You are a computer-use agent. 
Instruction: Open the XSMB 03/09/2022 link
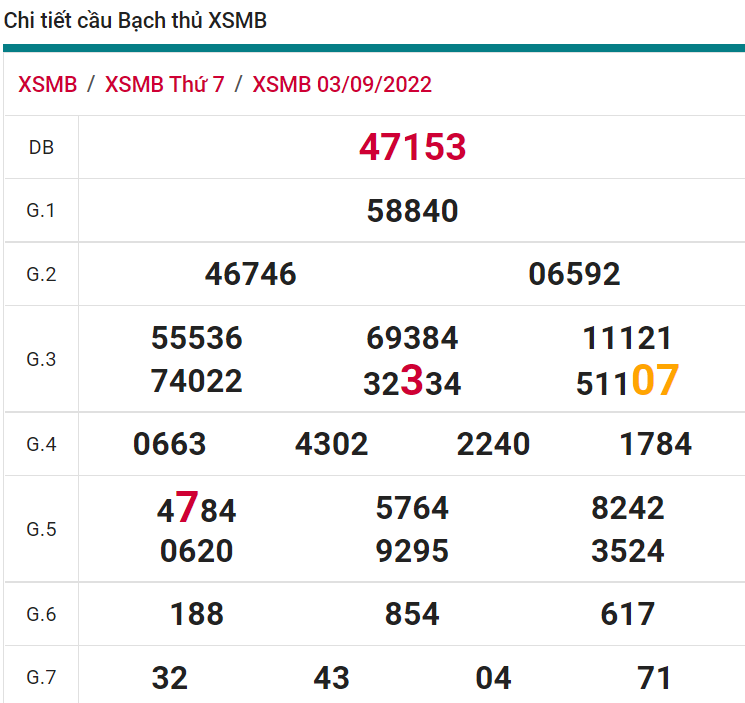(342, 84)
